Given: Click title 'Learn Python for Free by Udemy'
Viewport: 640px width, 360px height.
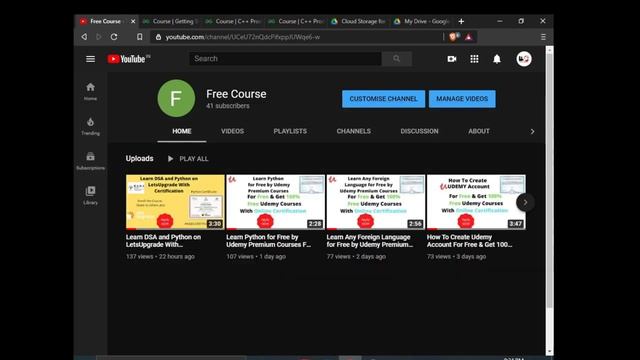Looking at the screenshot, I should (268, 241).
